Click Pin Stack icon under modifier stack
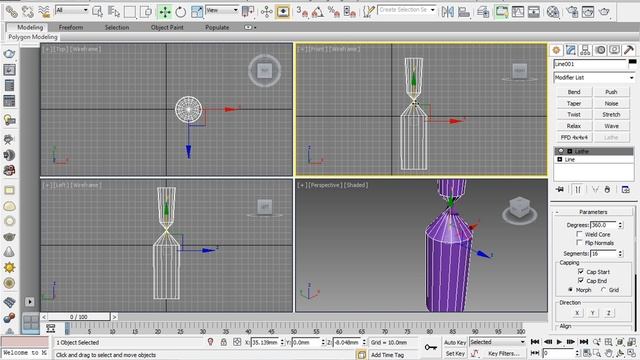Screen dimensions: 640x360 560,189
